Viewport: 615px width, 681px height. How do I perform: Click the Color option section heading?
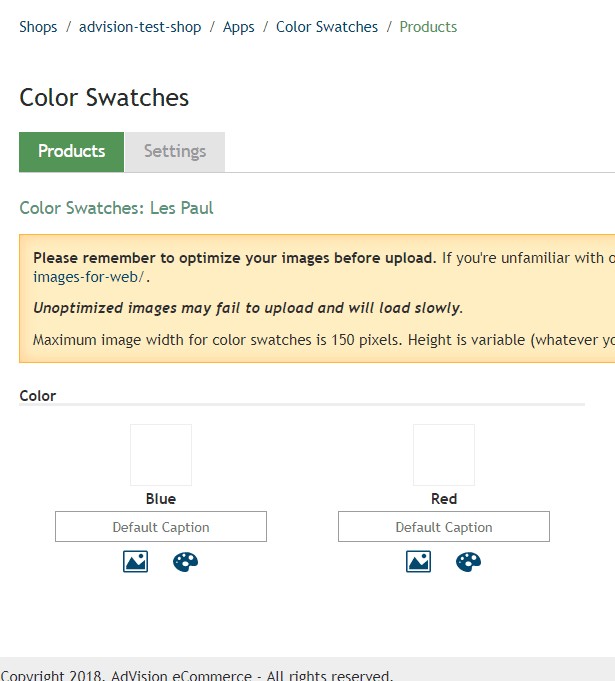(x=38, y=396)
